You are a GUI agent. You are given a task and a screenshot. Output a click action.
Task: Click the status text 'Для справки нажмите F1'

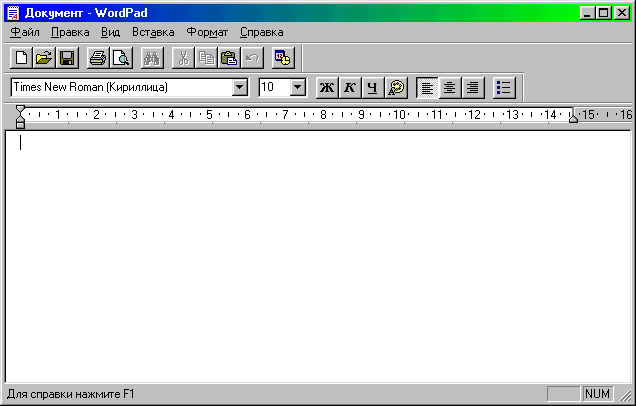coord(71,394)
